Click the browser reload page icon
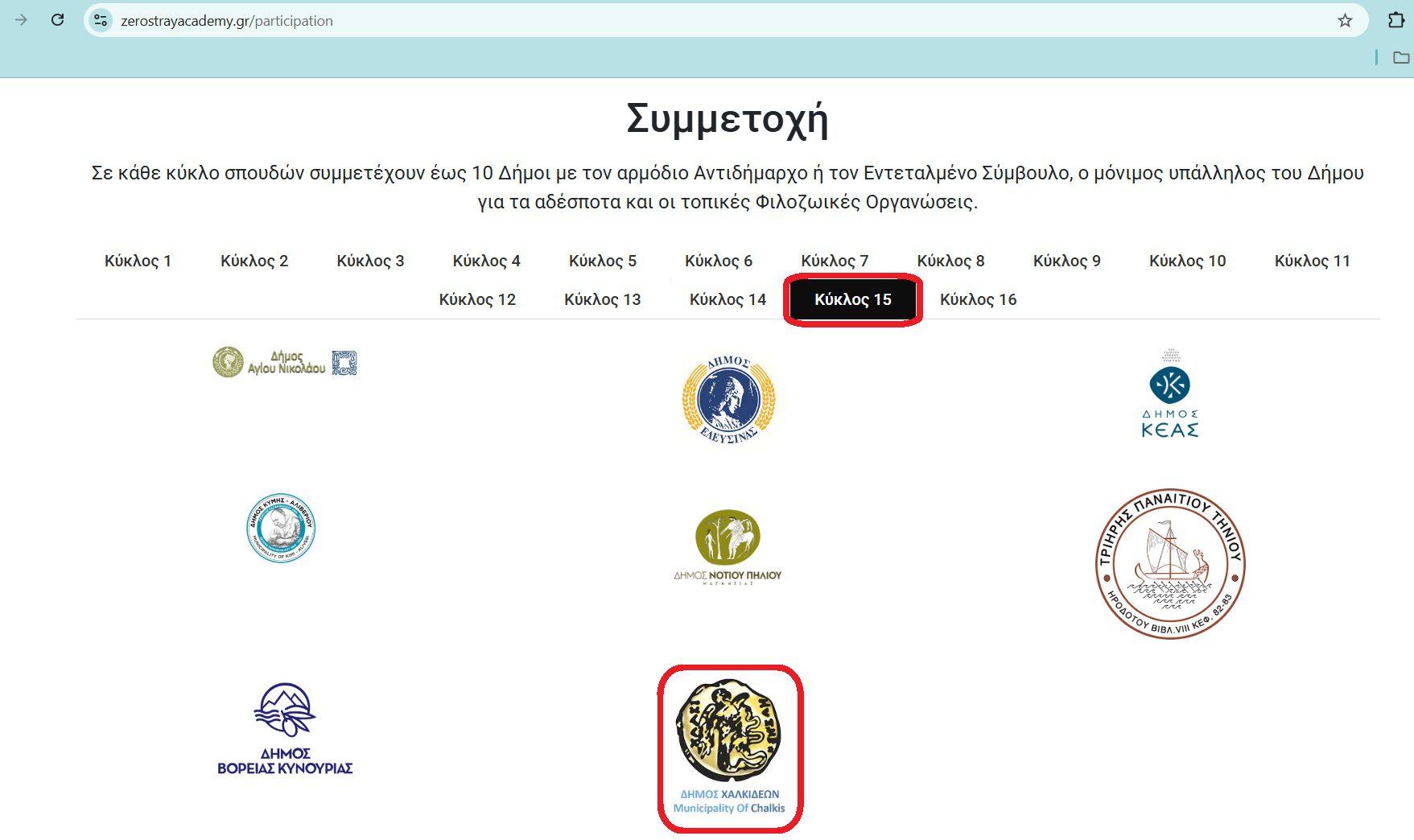Viewport: 1414px width, 840px height. click(57, 20)
